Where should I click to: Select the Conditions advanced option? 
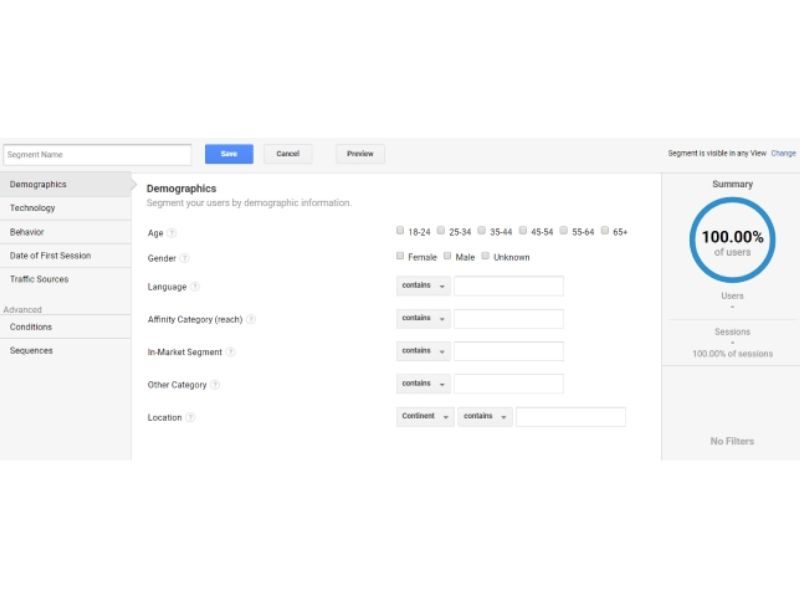pos(31,327)
